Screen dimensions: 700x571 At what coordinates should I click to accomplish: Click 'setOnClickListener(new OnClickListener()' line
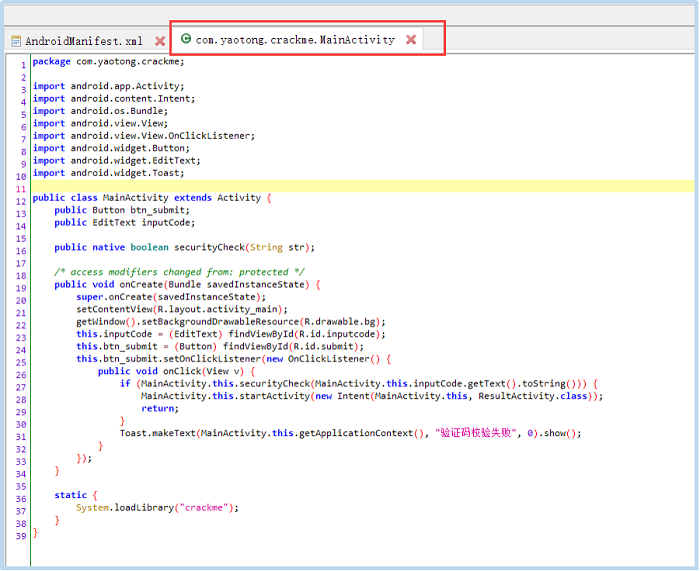(233, 359)
